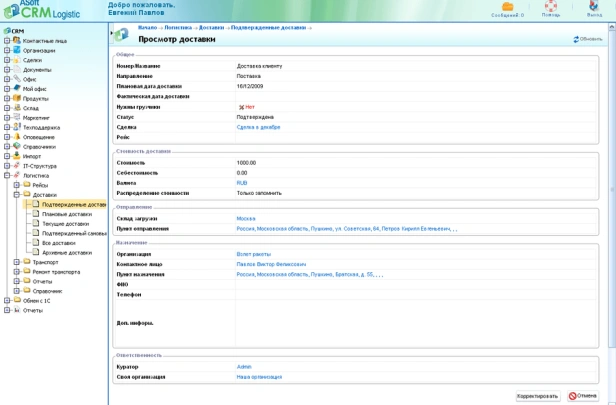Screen dimensions: 616x405
Task: Collapse the Логистика tree node
Action: [7, 176]
